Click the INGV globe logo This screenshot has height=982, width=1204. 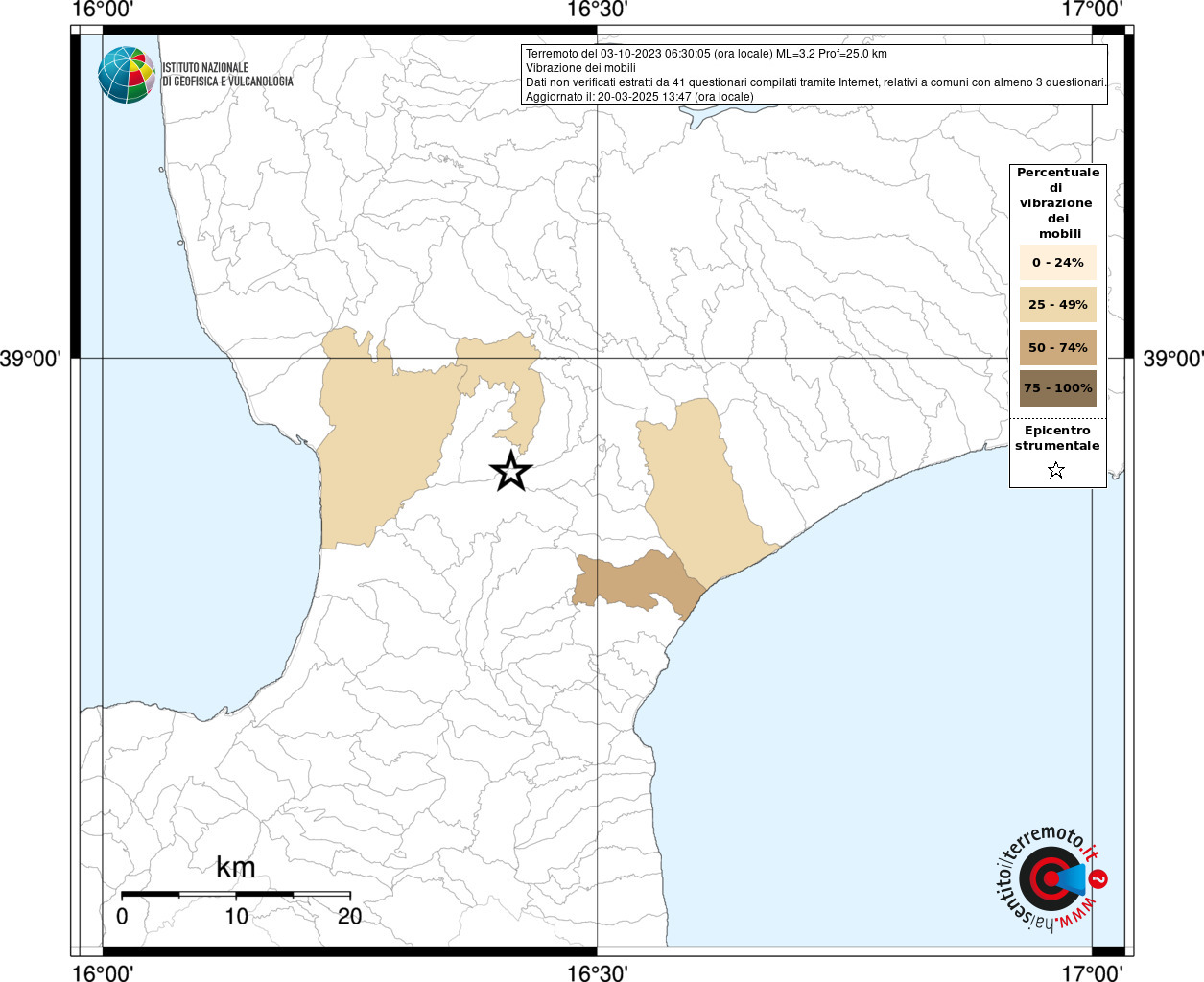point(127,75)
